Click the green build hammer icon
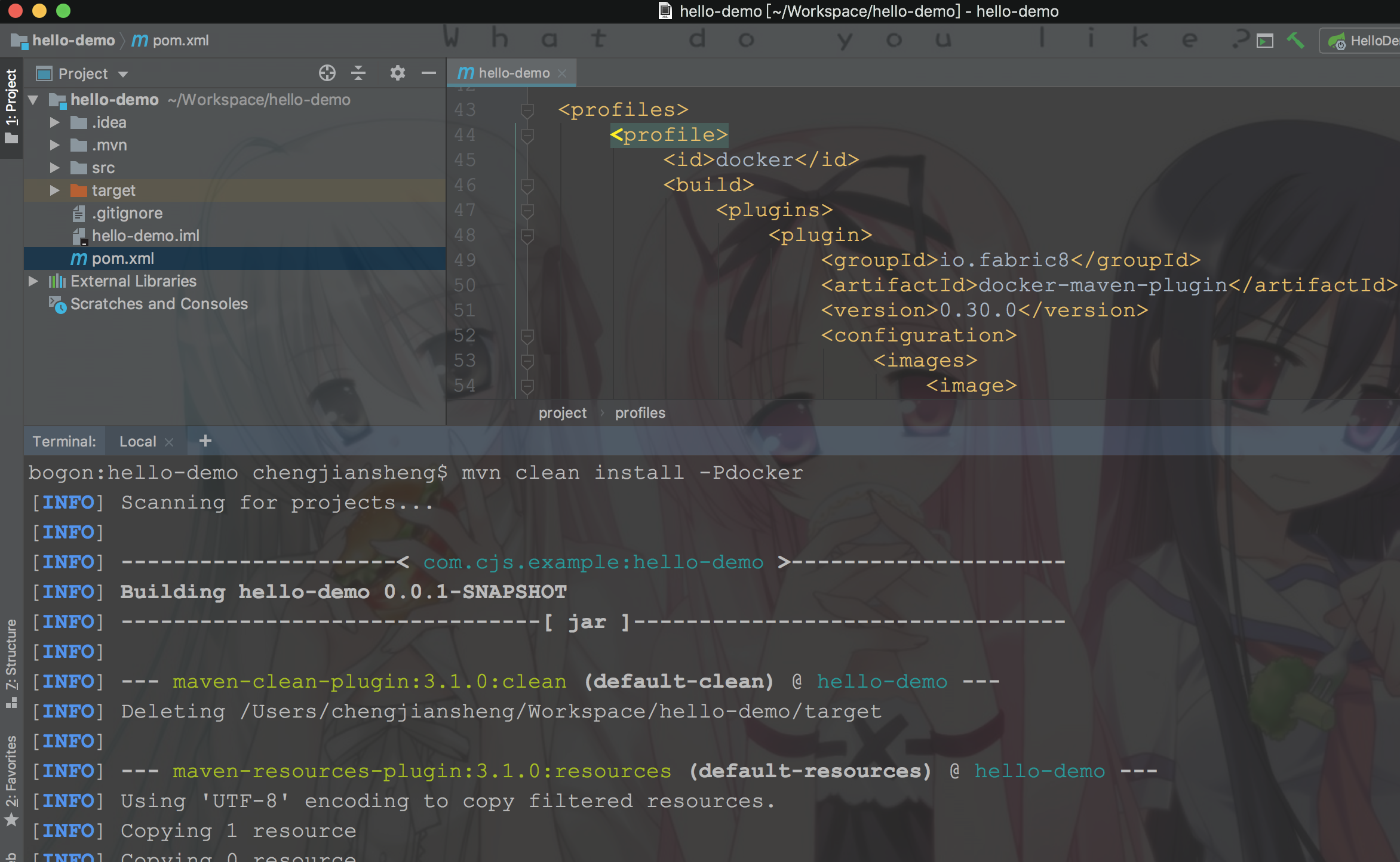This screenshot has width=1400, height=862. 1295,41
